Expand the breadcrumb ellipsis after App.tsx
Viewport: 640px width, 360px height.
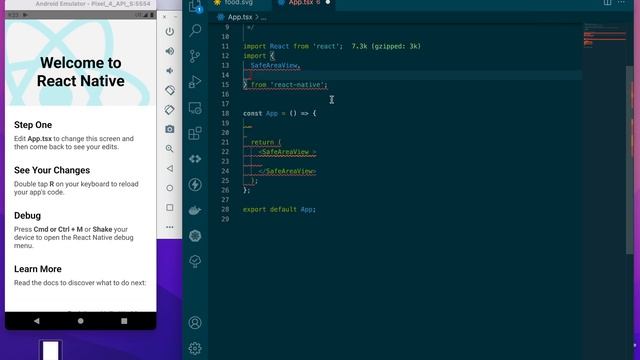264,18
